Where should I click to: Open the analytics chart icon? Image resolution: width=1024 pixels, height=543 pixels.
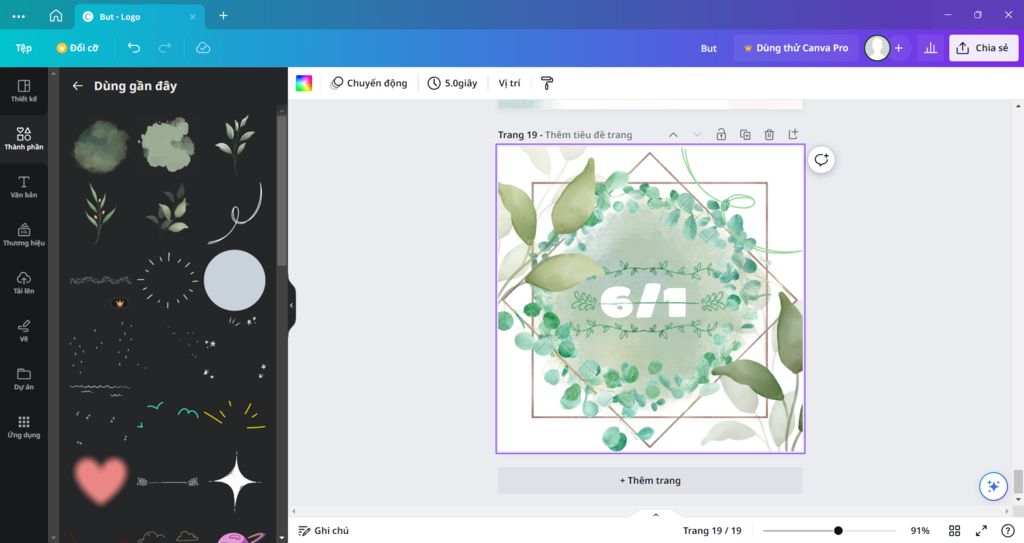931,48
